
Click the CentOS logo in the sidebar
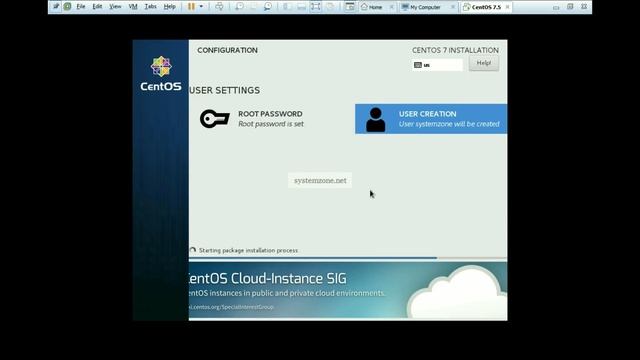point(161,74)
